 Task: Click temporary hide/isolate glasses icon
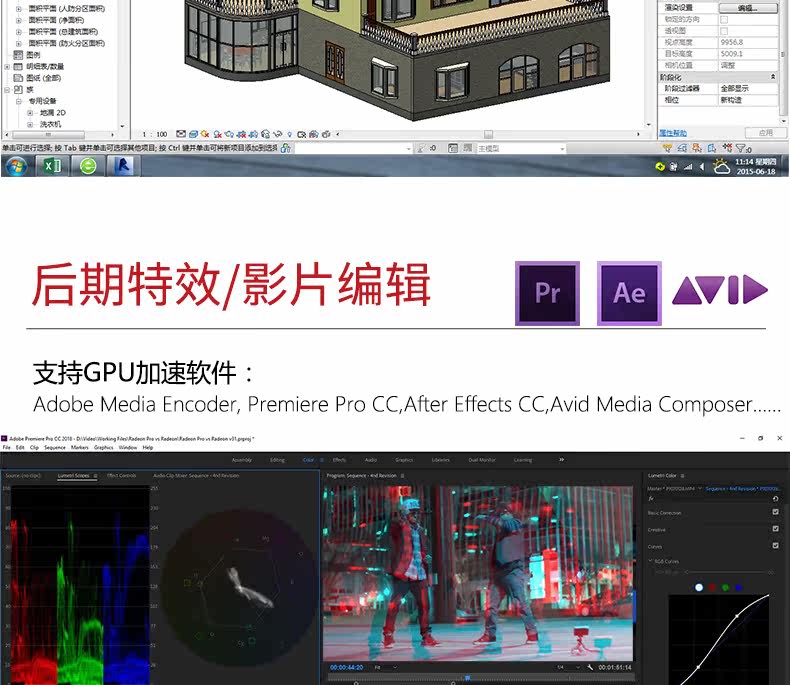pyautogui.click(x=277, y=134)
